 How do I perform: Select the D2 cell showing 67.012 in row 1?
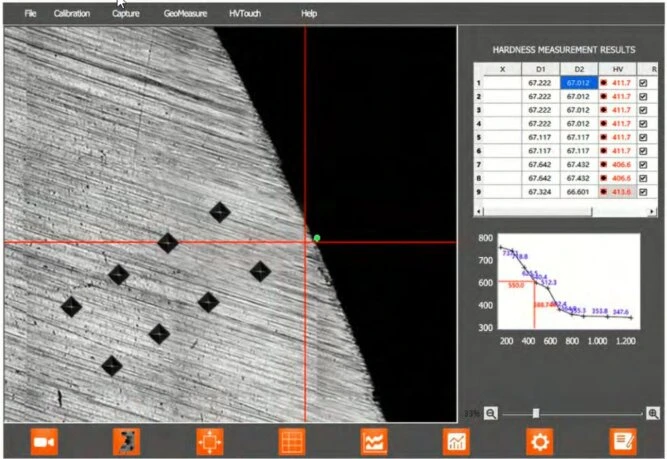pyautogui.click(x=578, y=84)
